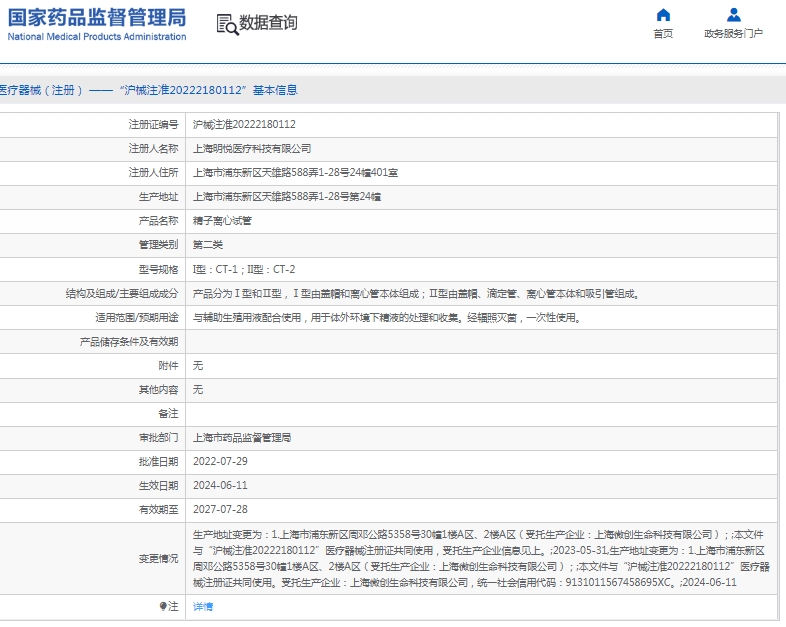Click the model spec Ⅰ型：CT-1；Ⅱ型：CT-2
This screenshot has height=627, width=786.
pos(244,269)
